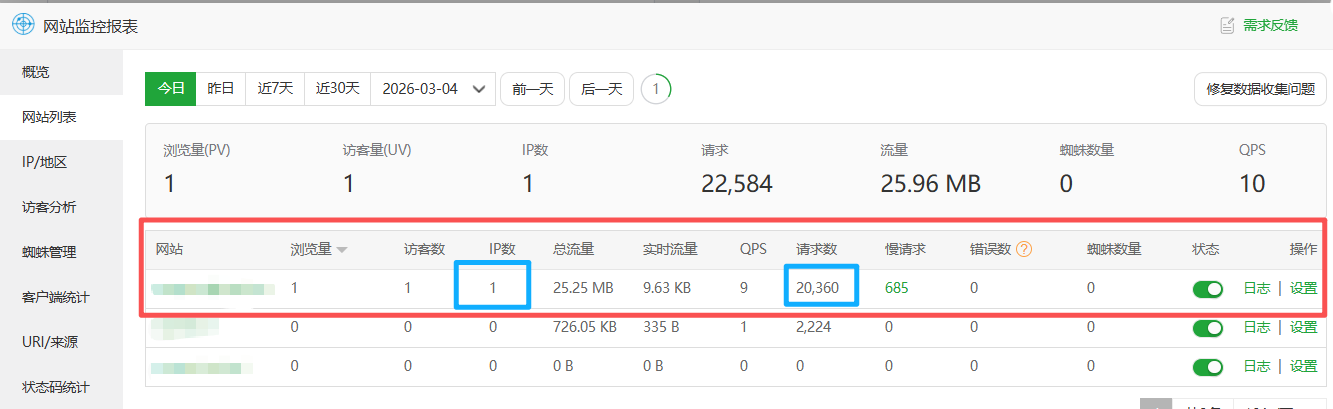
Task: Open 设置 for the 0 B site
Action: [1303, 366]
